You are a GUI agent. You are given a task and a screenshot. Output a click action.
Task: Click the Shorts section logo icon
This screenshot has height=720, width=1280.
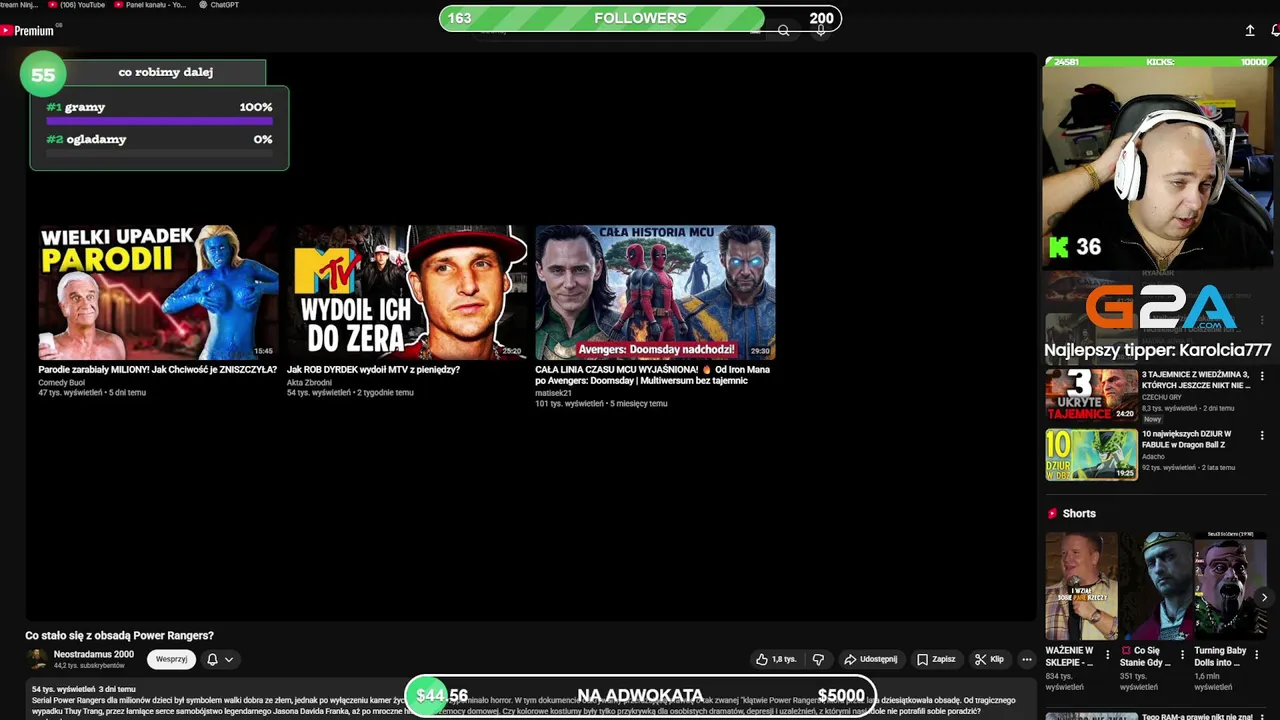coord(1052,513)
